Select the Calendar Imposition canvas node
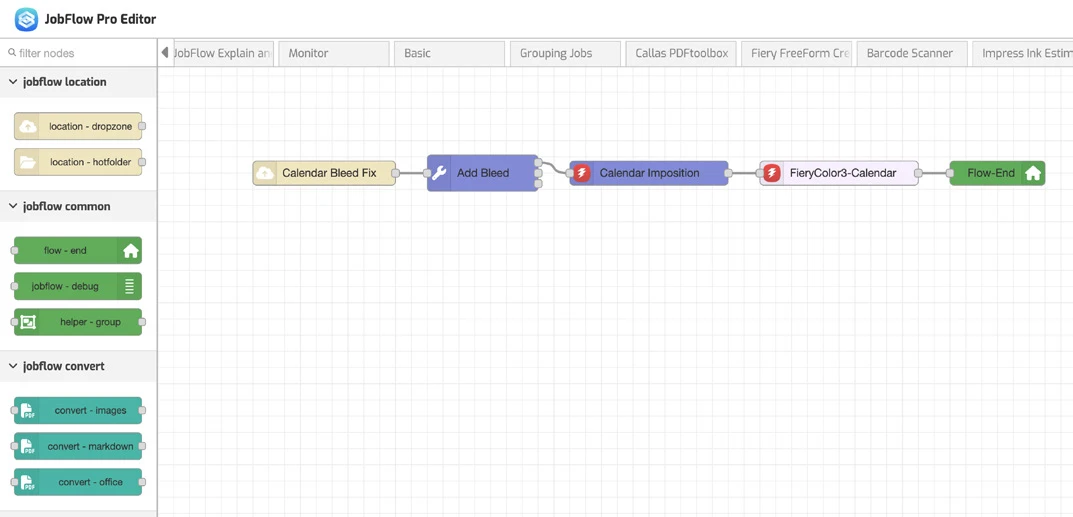The image size is (1073, 517). (x=649, y=173)
